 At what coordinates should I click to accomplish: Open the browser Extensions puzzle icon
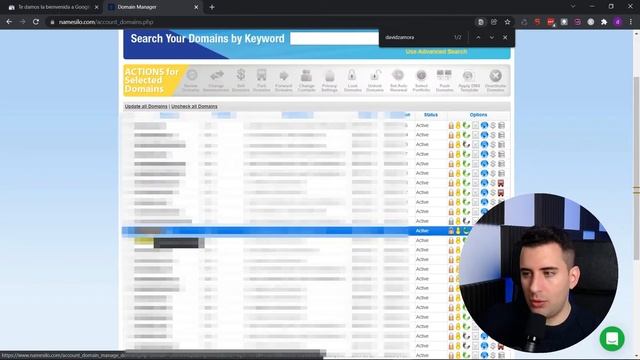pos(604,22)
